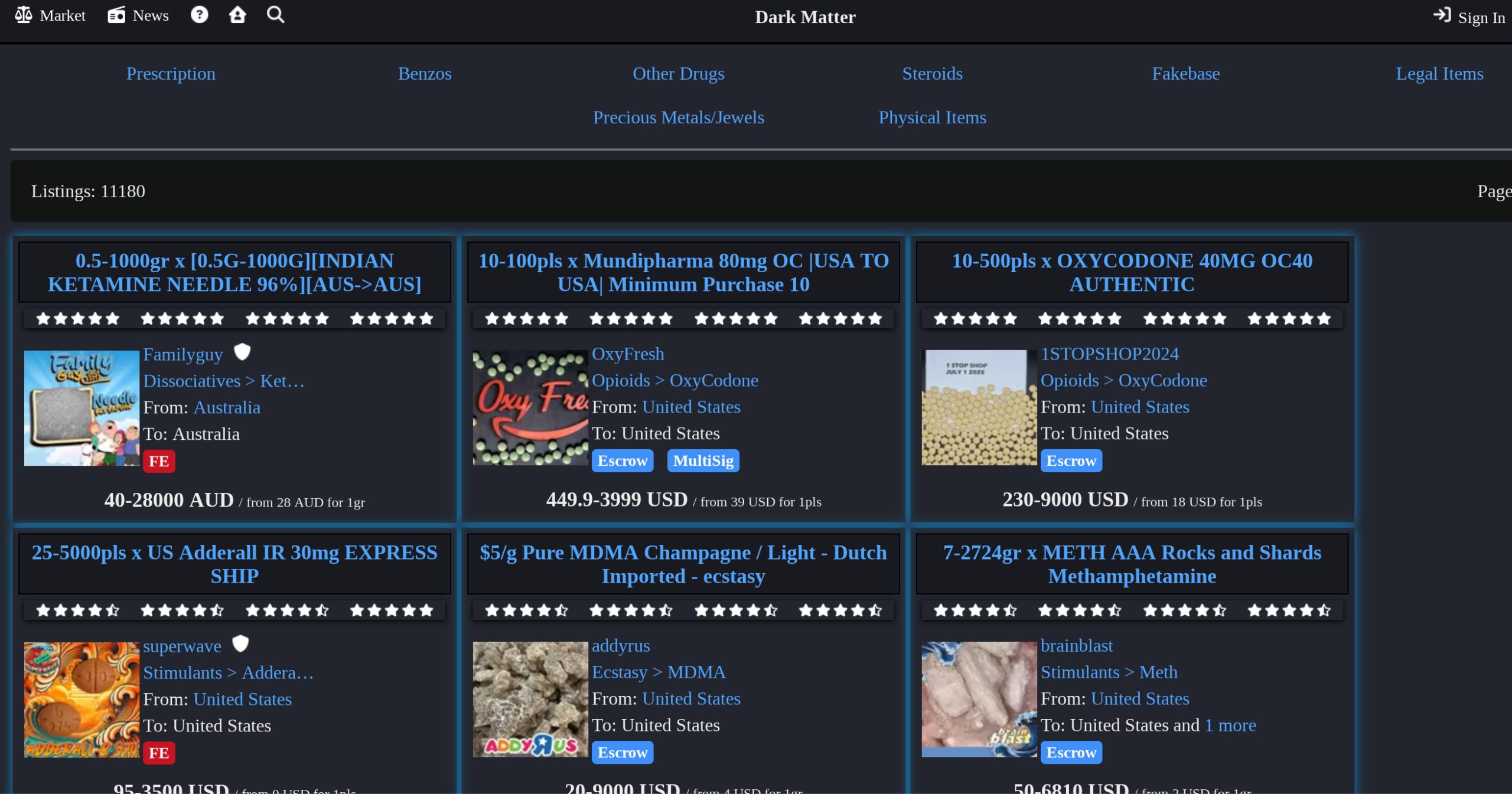Click the star ratings row of METH AAA listing
The image size is (1512, 794).
[1132, 610]
